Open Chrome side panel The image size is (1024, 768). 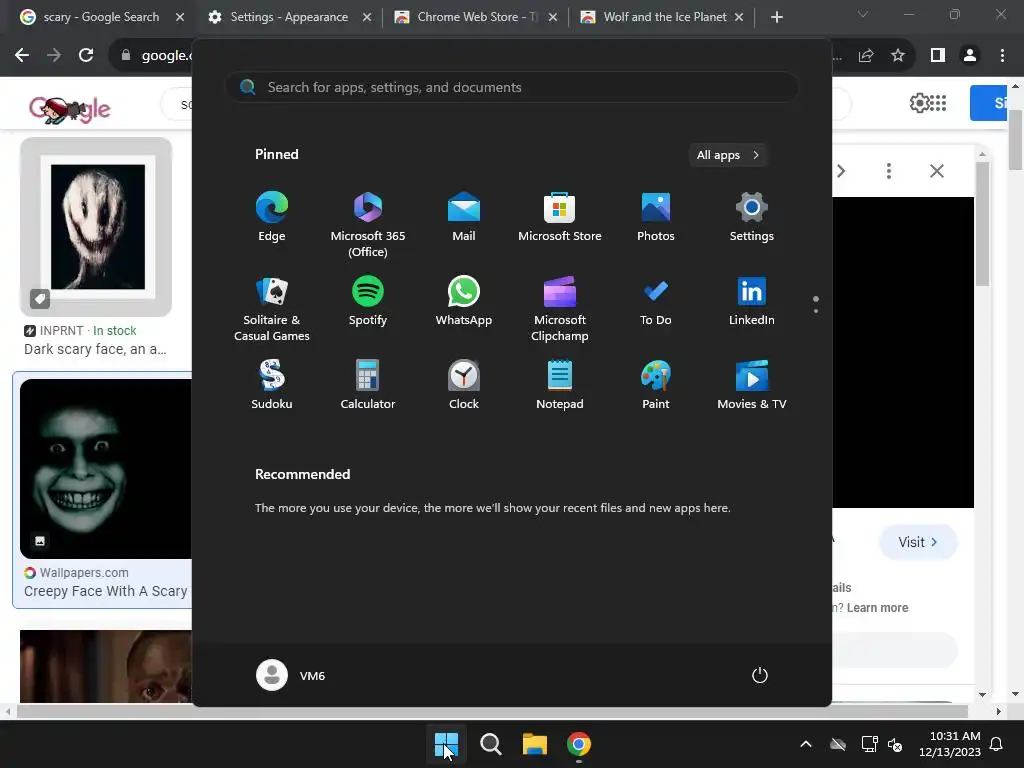938,56
